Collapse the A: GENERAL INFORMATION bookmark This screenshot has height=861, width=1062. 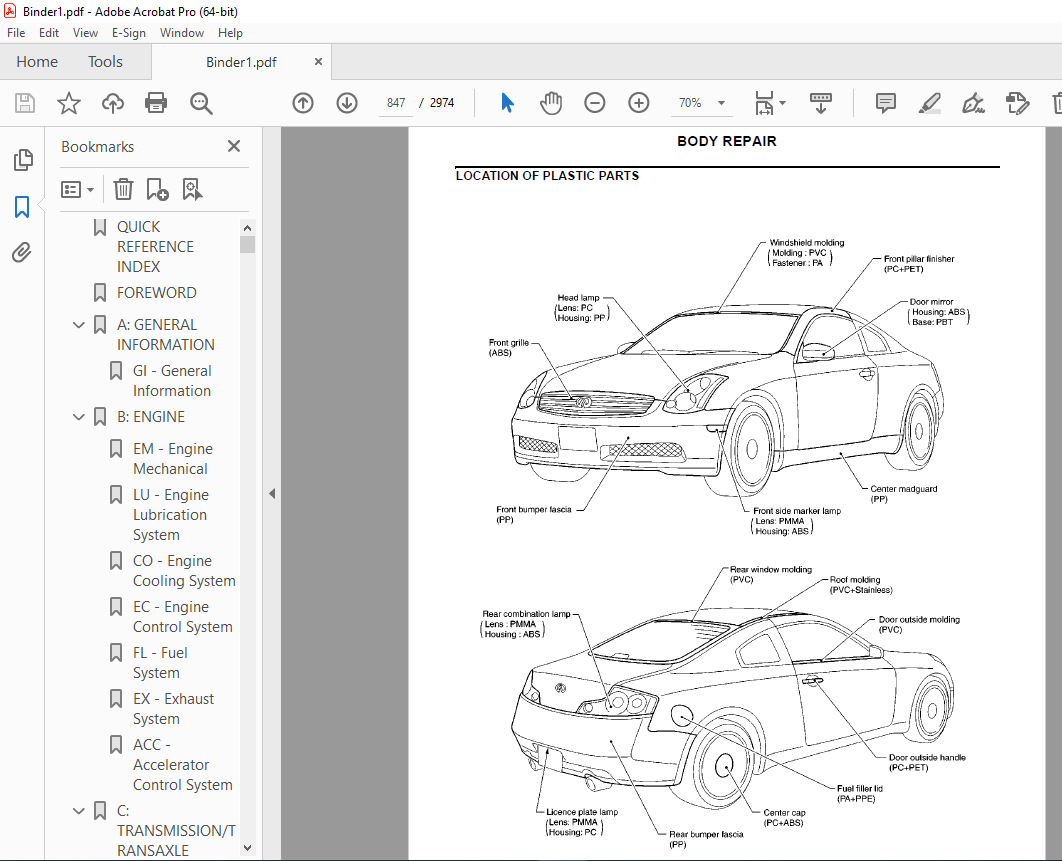click(79, 325)
